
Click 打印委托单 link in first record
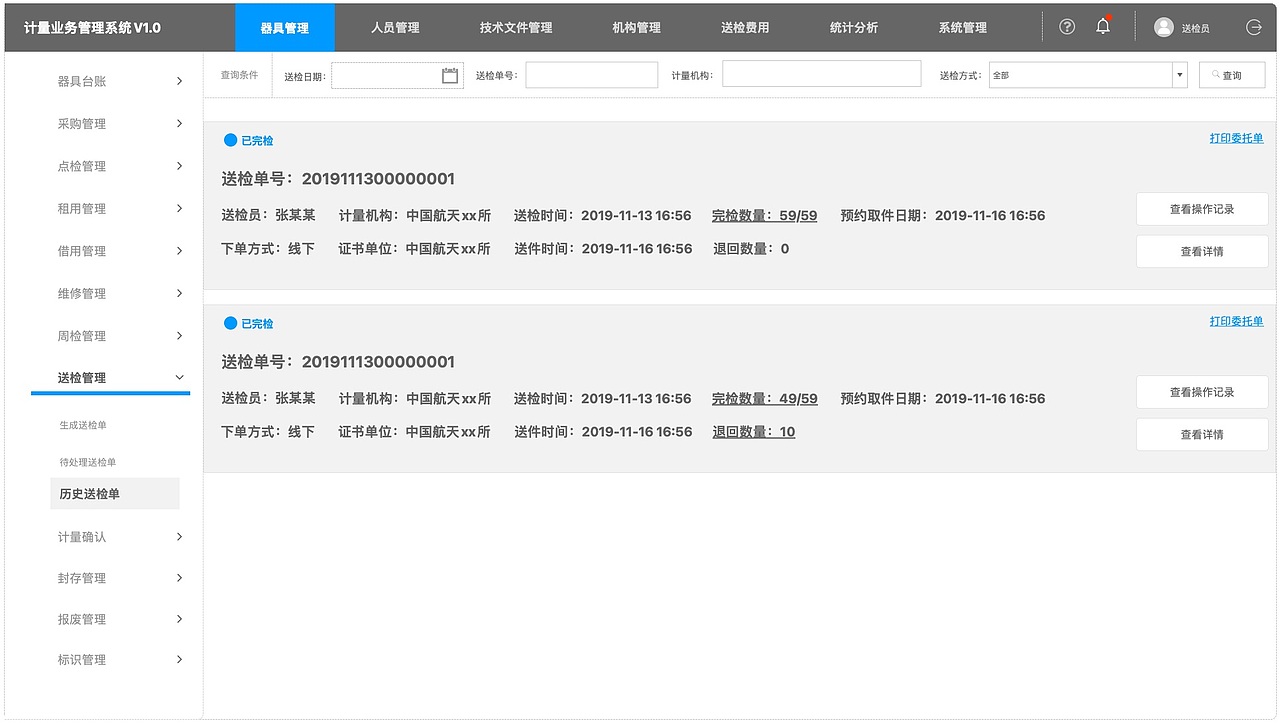click(x=1236, y=138)
